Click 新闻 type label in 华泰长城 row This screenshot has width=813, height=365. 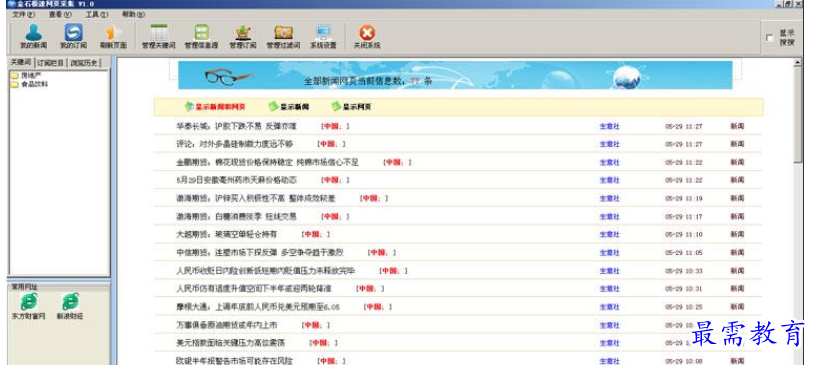[x=737, y=126]
